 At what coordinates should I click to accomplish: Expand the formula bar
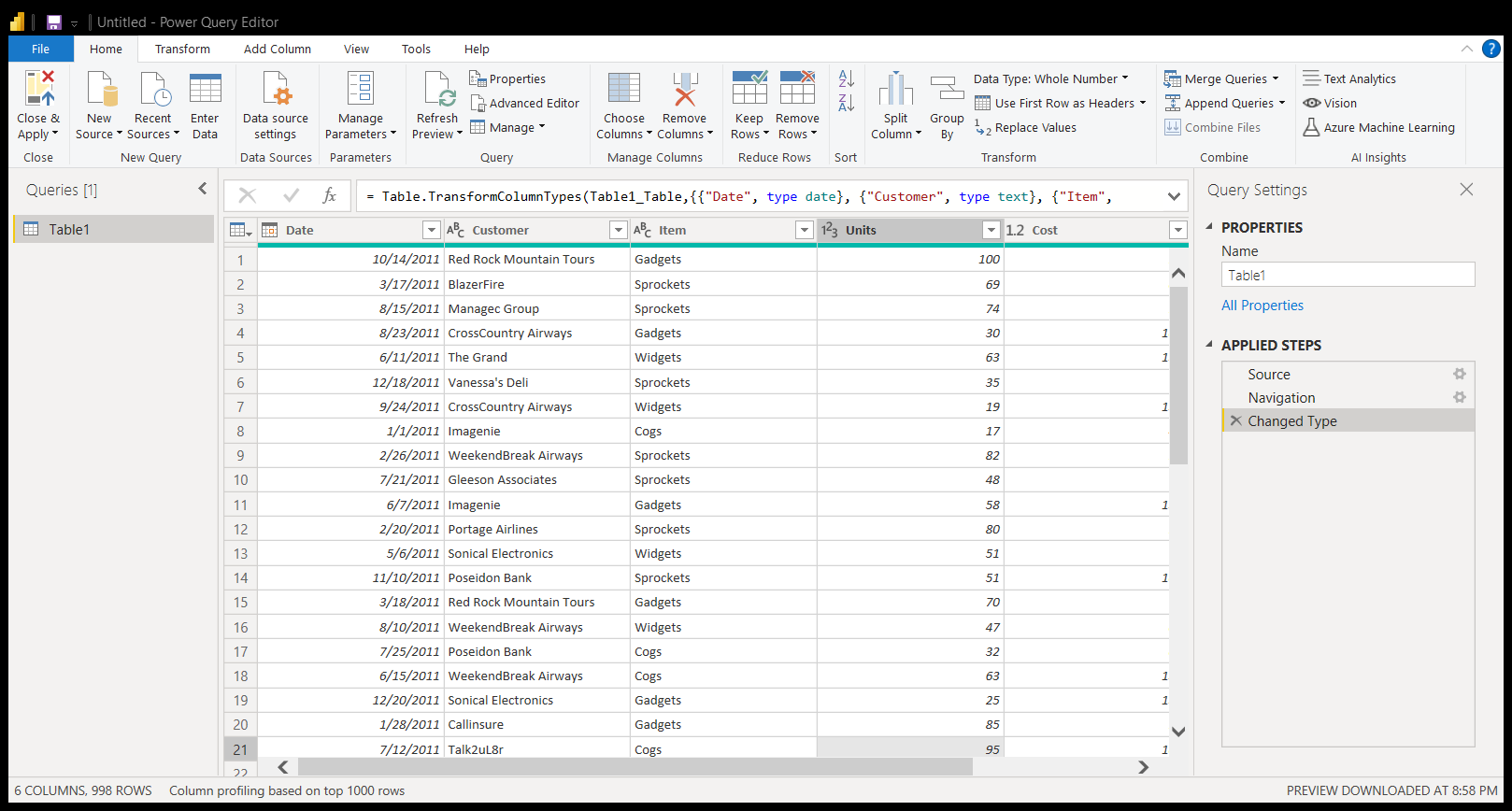click(x=1174, y=196)
